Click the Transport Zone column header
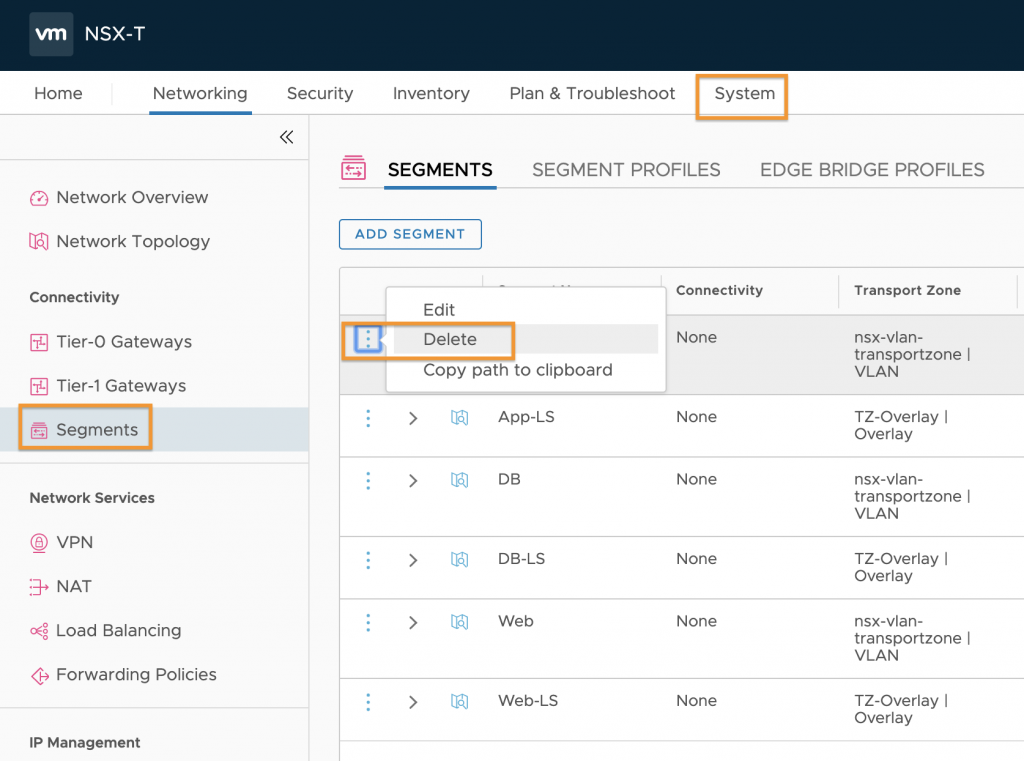The width and height of the screenshot is (1024, 761). [x=907, y=290]
